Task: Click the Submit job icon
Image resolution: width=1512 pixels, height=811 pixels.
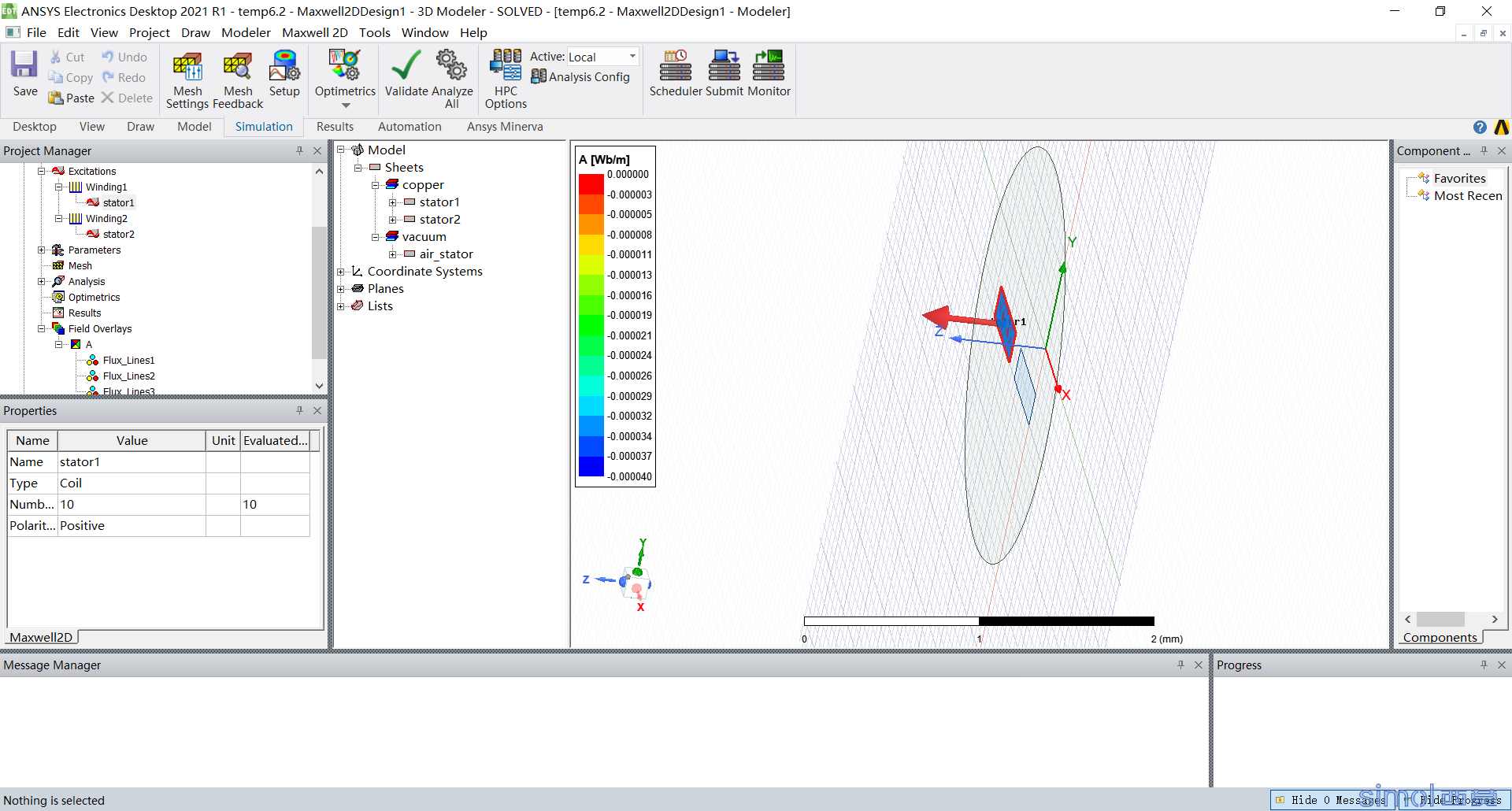Action: (724, 73)
